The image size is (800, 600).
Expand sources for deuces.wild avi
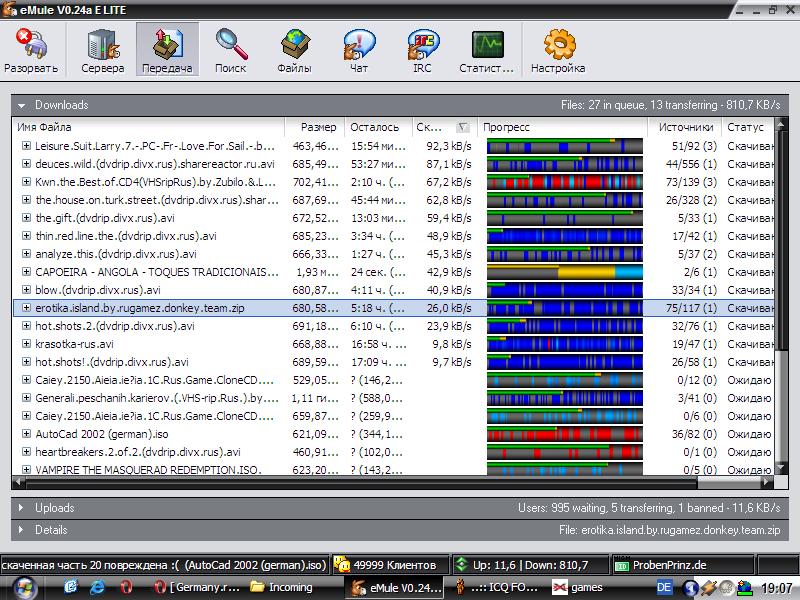pyautogui.click(x=26, y=164)
